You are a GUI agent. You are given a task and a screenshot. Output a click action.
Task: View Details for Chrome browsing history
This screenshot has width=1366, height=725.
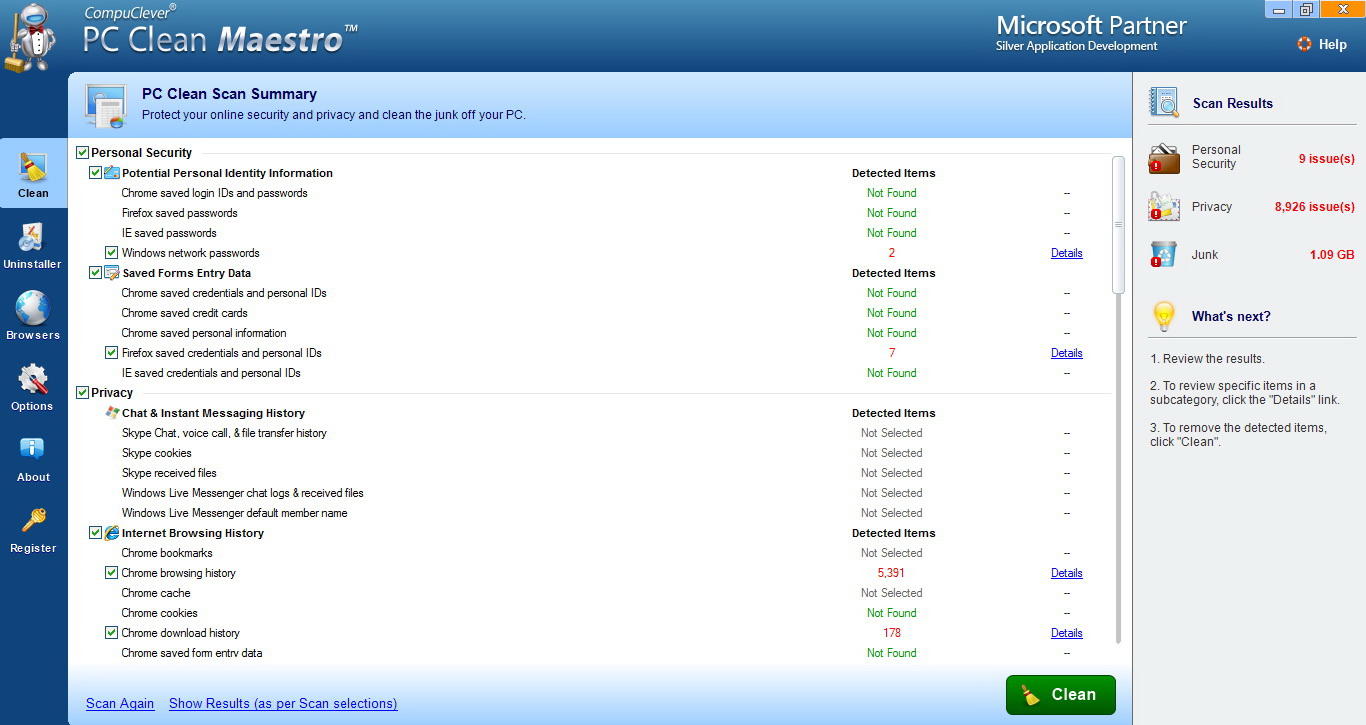[1067, 573]
